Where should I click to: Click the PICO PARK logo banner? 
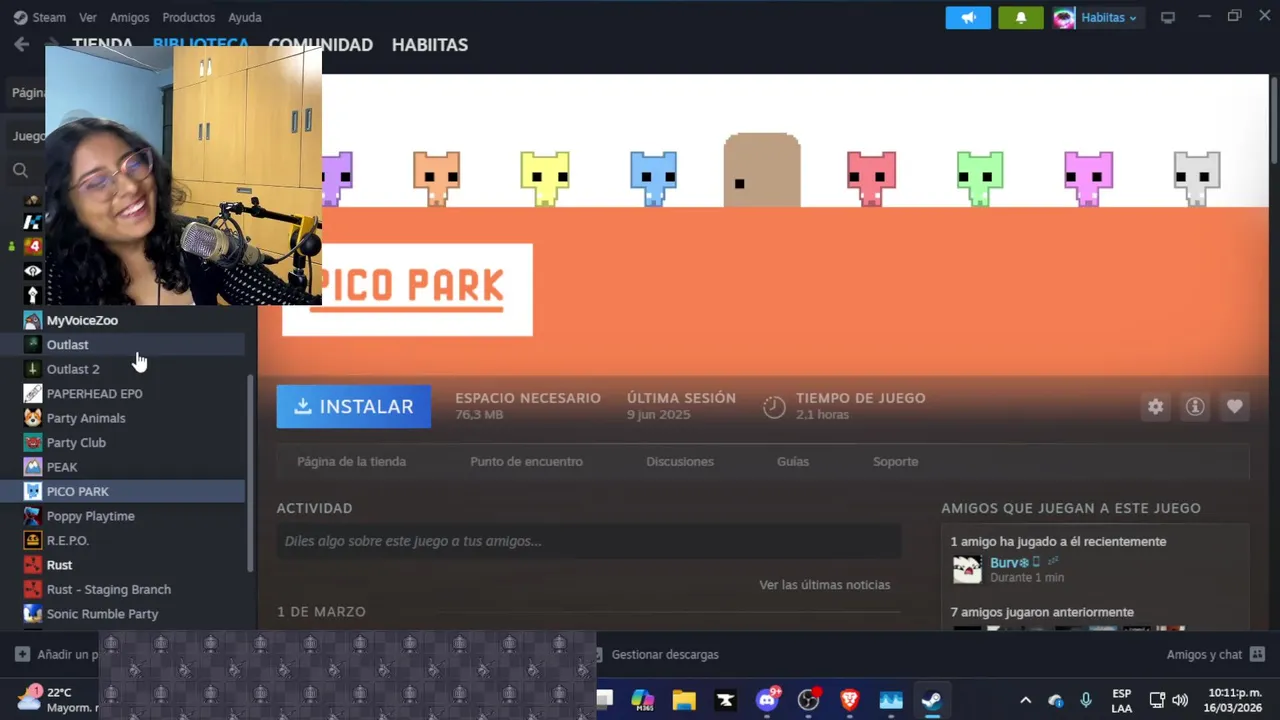pyautogui.click(x=427, y=290)
